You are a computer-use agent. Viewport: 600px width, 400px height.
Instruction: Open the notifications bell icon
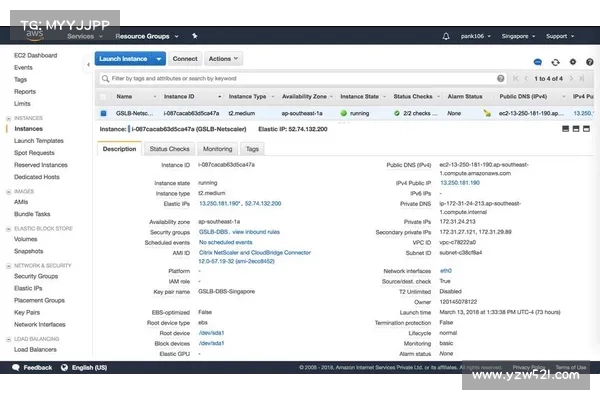tap(446, 36)
